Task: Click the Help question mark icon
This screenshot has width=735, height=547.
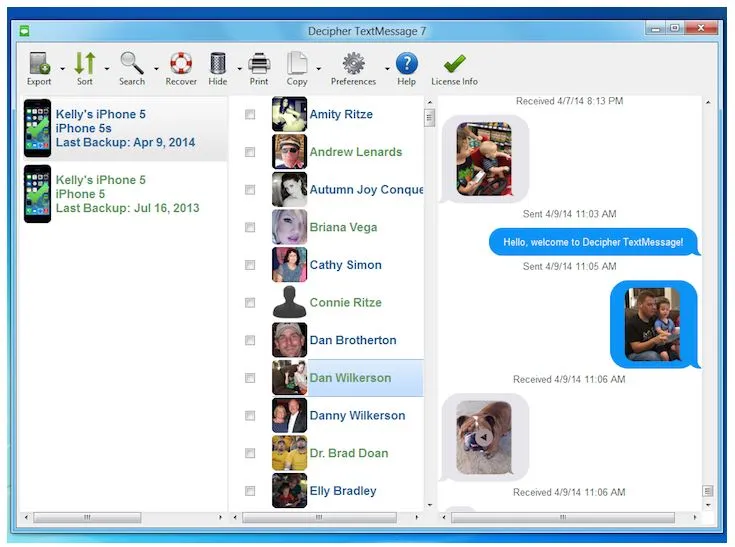Action: click(406, 65)
